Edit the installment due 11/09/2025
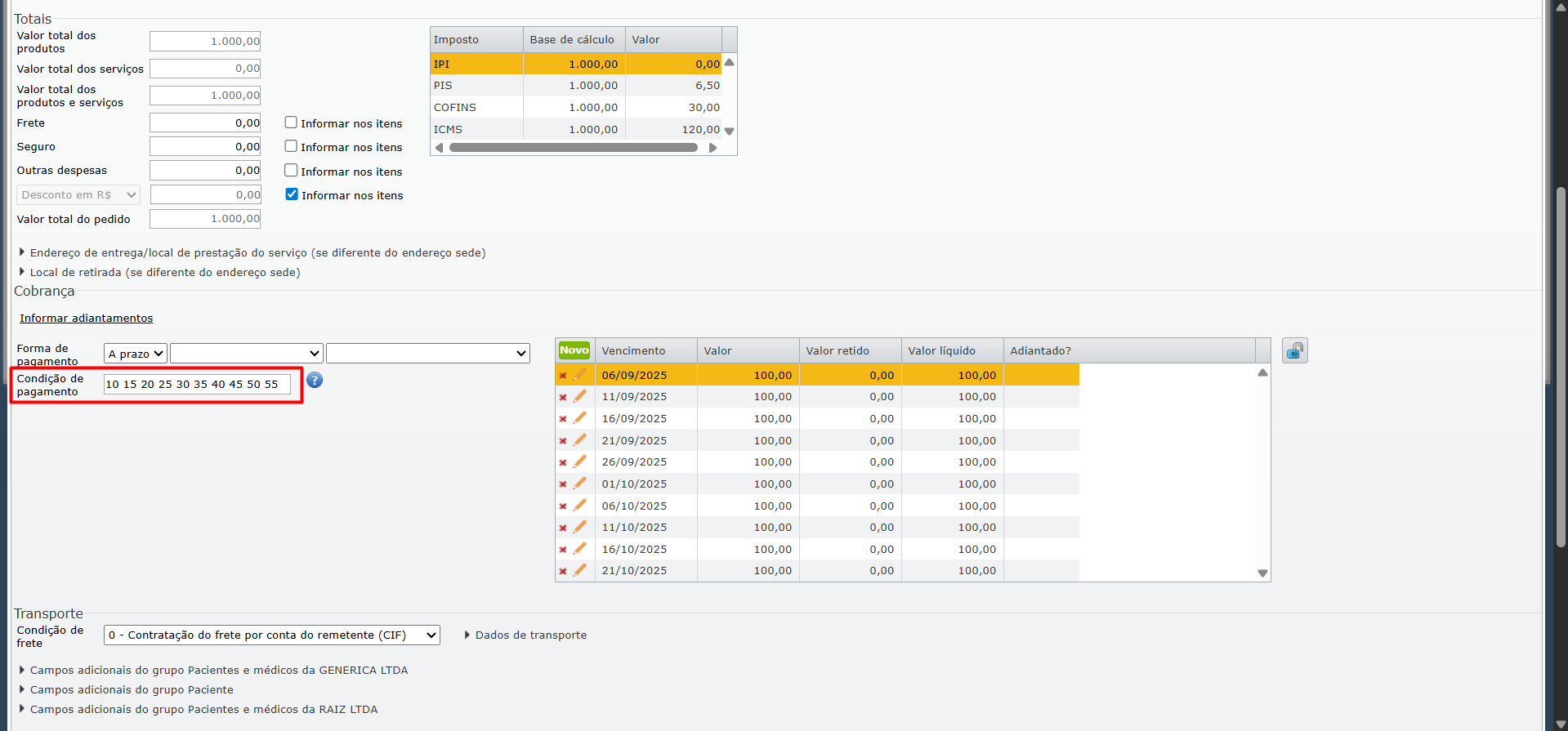1568x731 pixels. pyautogui.click(x=580, y=397)
